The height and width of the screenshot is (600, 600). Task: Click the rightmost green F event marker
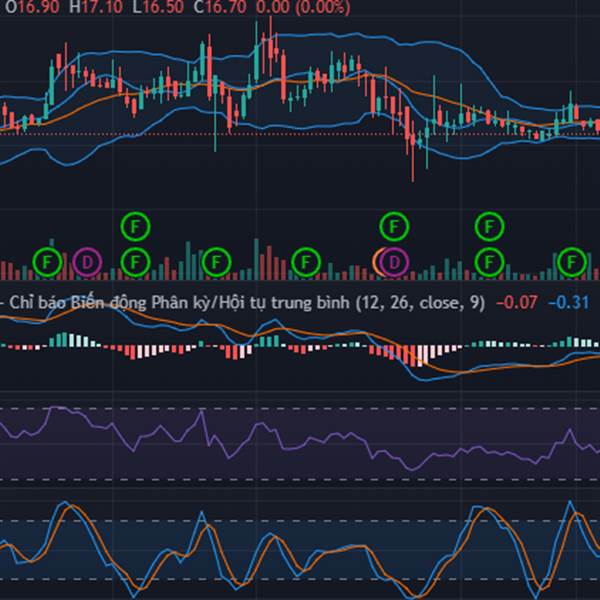tap(572, 262)
